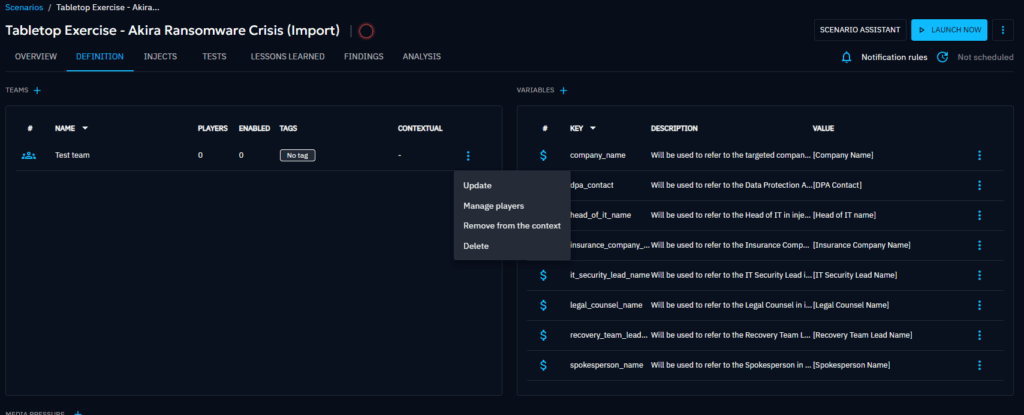Click the plus icon next to Teams
Screen dimensions: 1024x415
coord(38,91)
